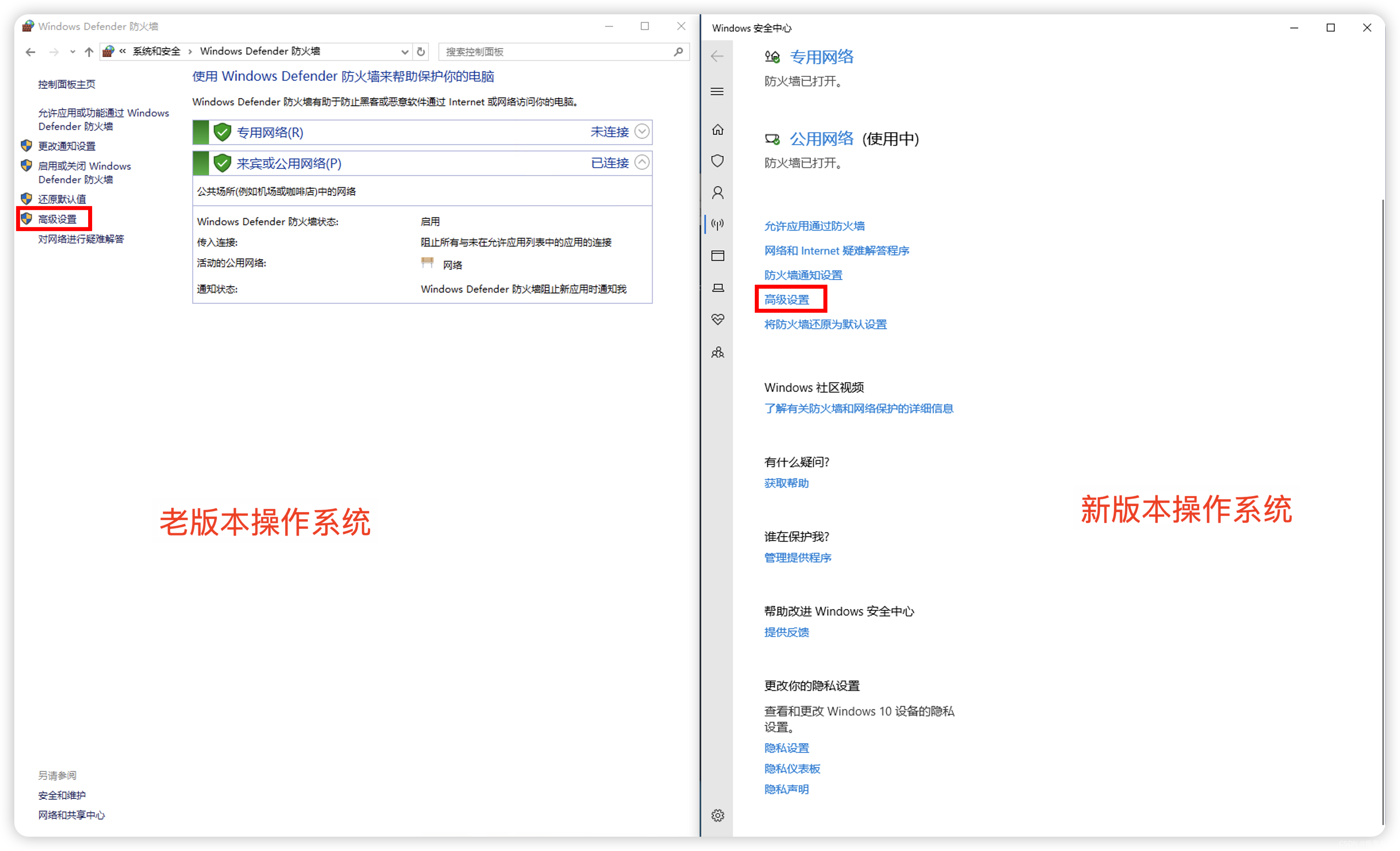Open 隐私声明 link
The width and height of the screenshot is (1400, 851).
(787, 789)
